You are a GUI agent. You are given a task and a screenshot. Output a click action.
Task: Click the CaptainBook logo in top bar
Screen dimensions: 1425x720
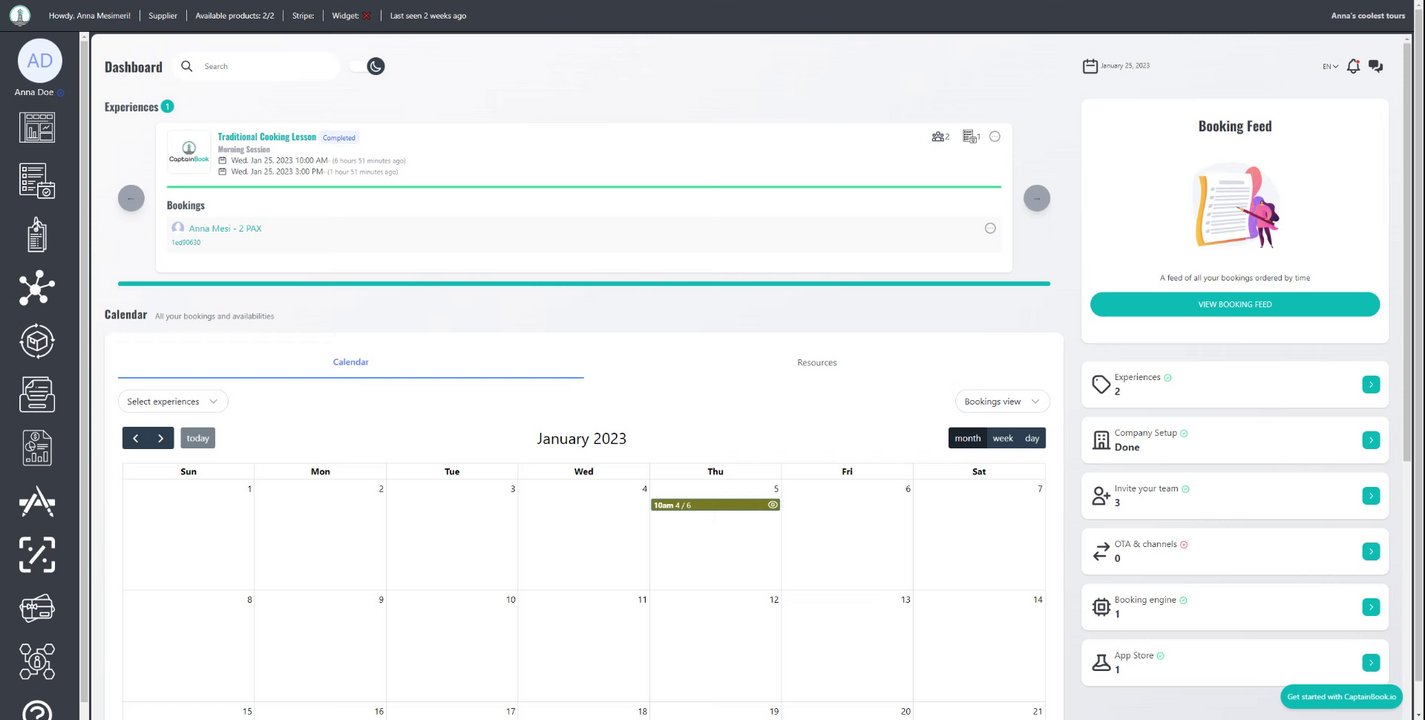point(19,15)
